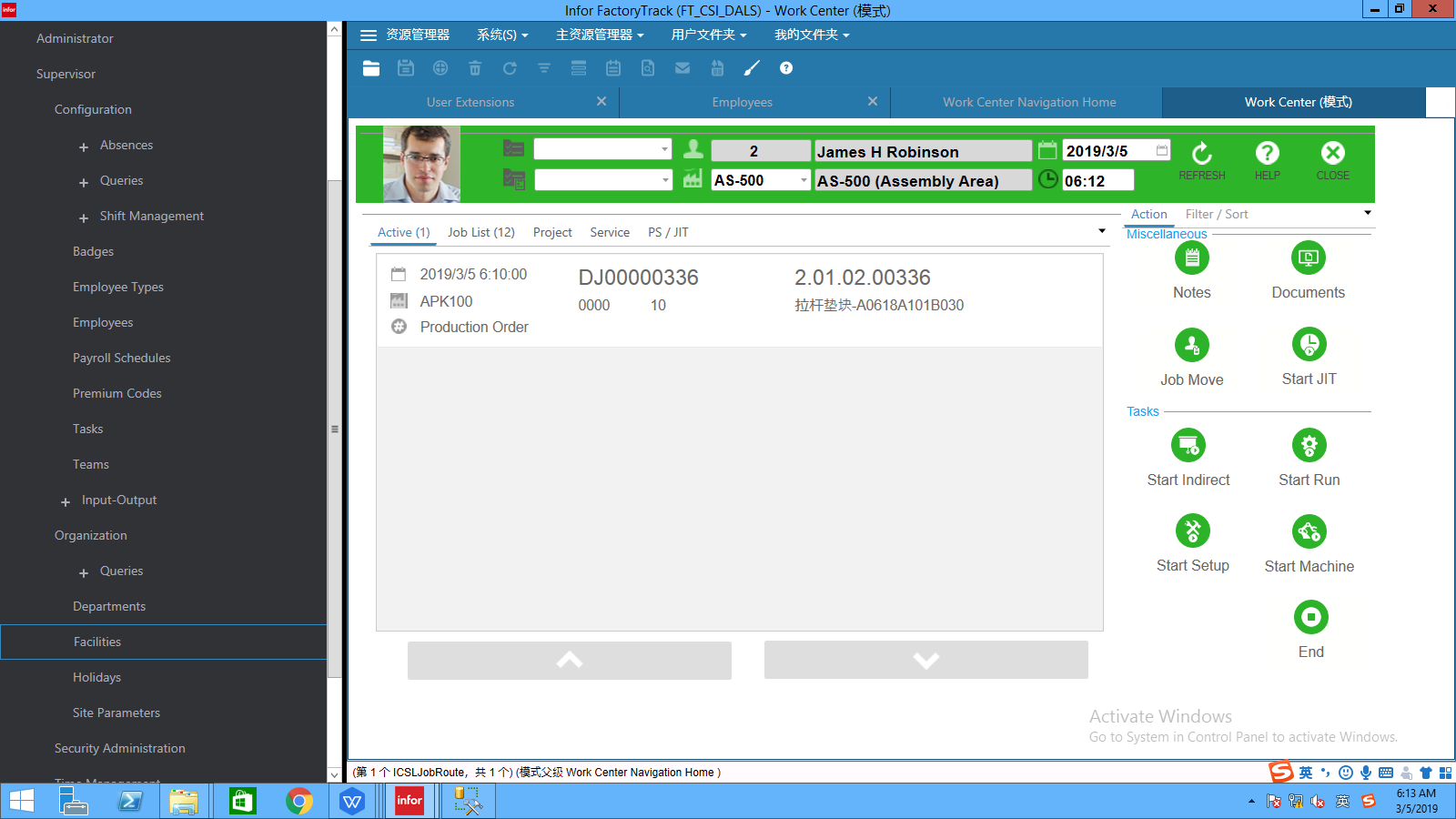Viewport: 1456px width, 819px height.
Task: Click the End task icon
Action: click(x=1311, y=618)
